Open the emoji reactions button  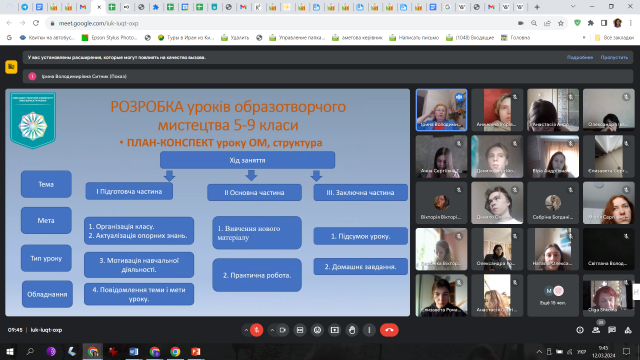(317, 330)
